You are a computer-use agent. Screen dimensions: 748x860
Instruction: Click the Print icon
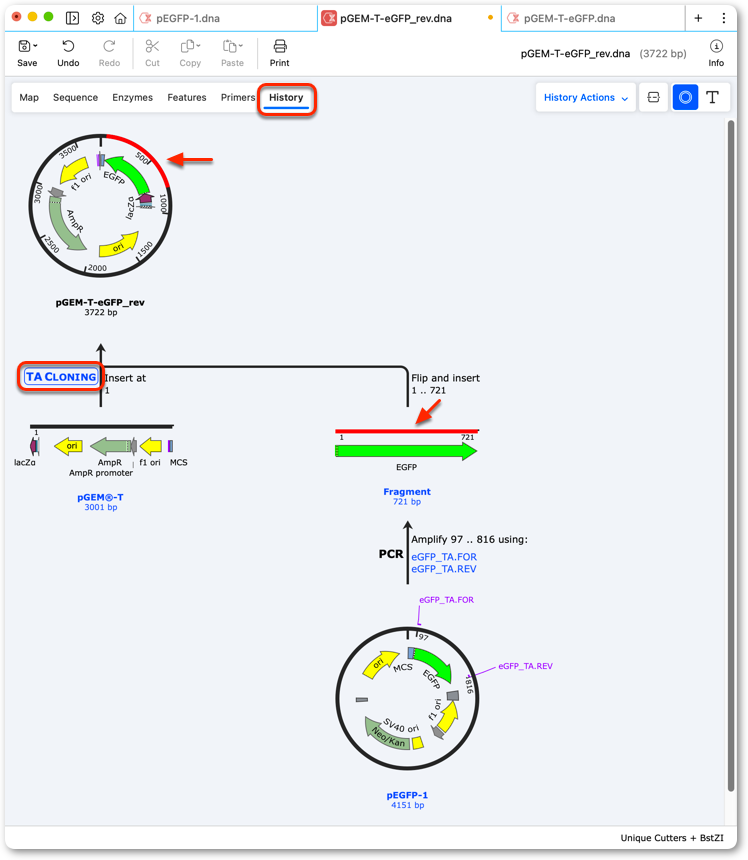pyautogui.click(x=280, y=46)
